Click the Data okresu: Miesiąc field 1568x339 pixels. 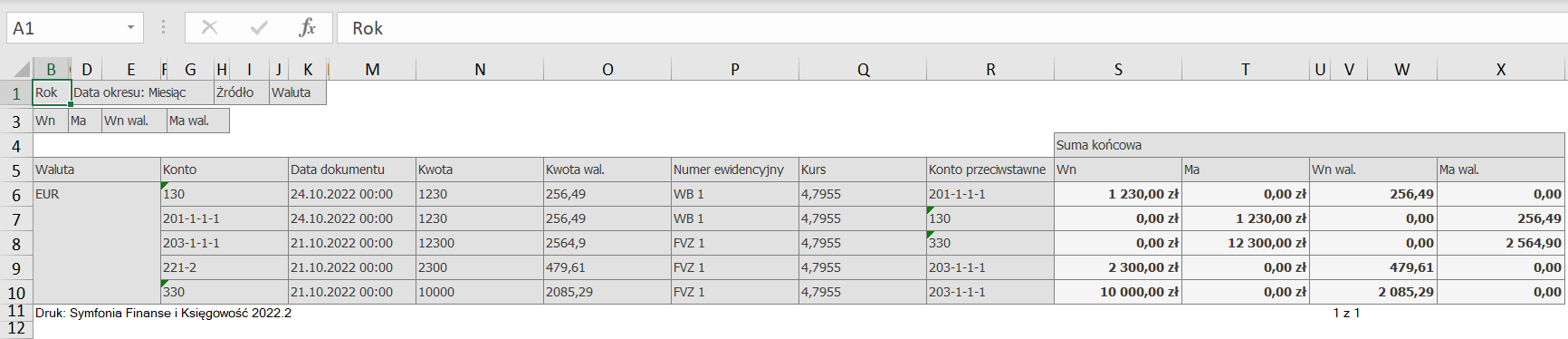pos(142,92)
